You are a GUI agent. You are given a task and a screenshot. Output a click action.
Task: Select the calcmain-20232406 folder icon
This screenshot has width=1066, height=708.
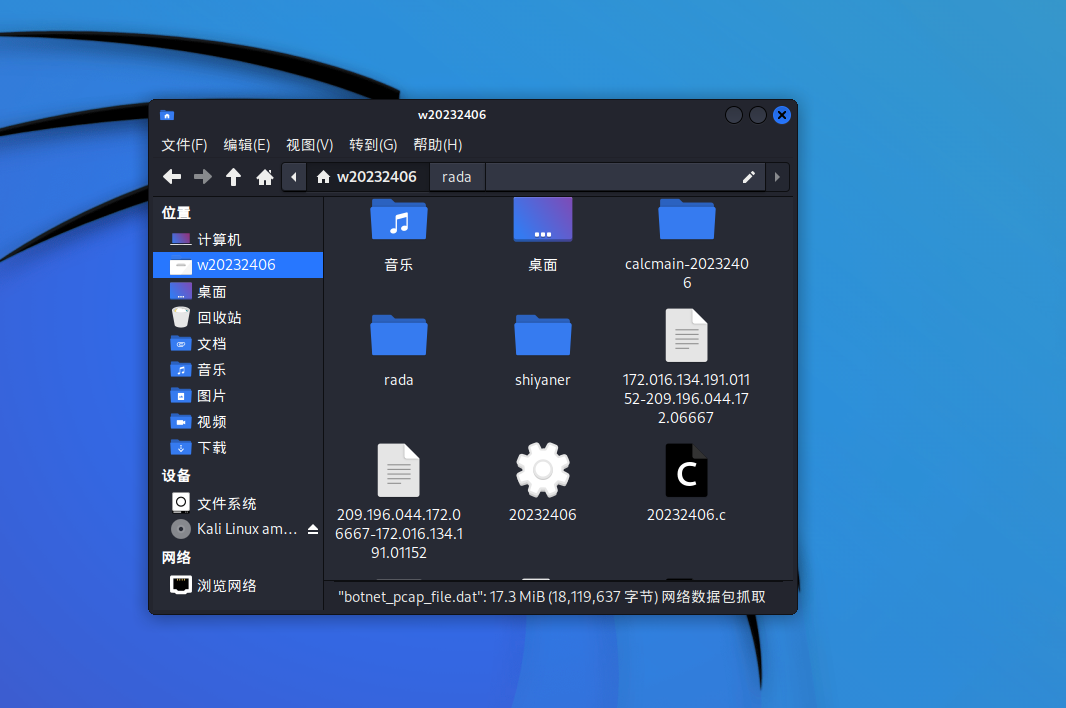[687, 220]
